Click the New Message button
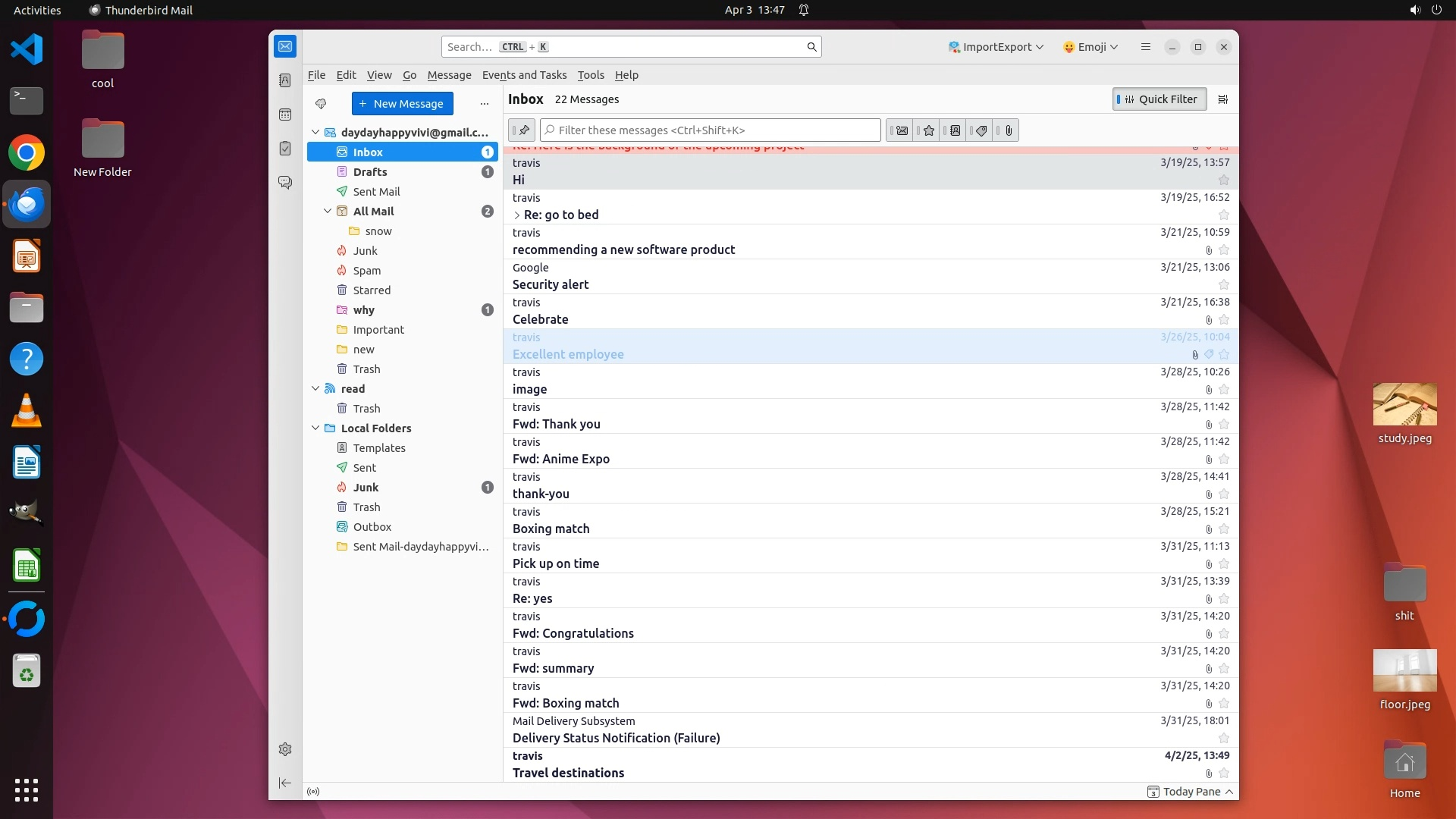This screenshot has height=819, width=1456. [402, 104]
